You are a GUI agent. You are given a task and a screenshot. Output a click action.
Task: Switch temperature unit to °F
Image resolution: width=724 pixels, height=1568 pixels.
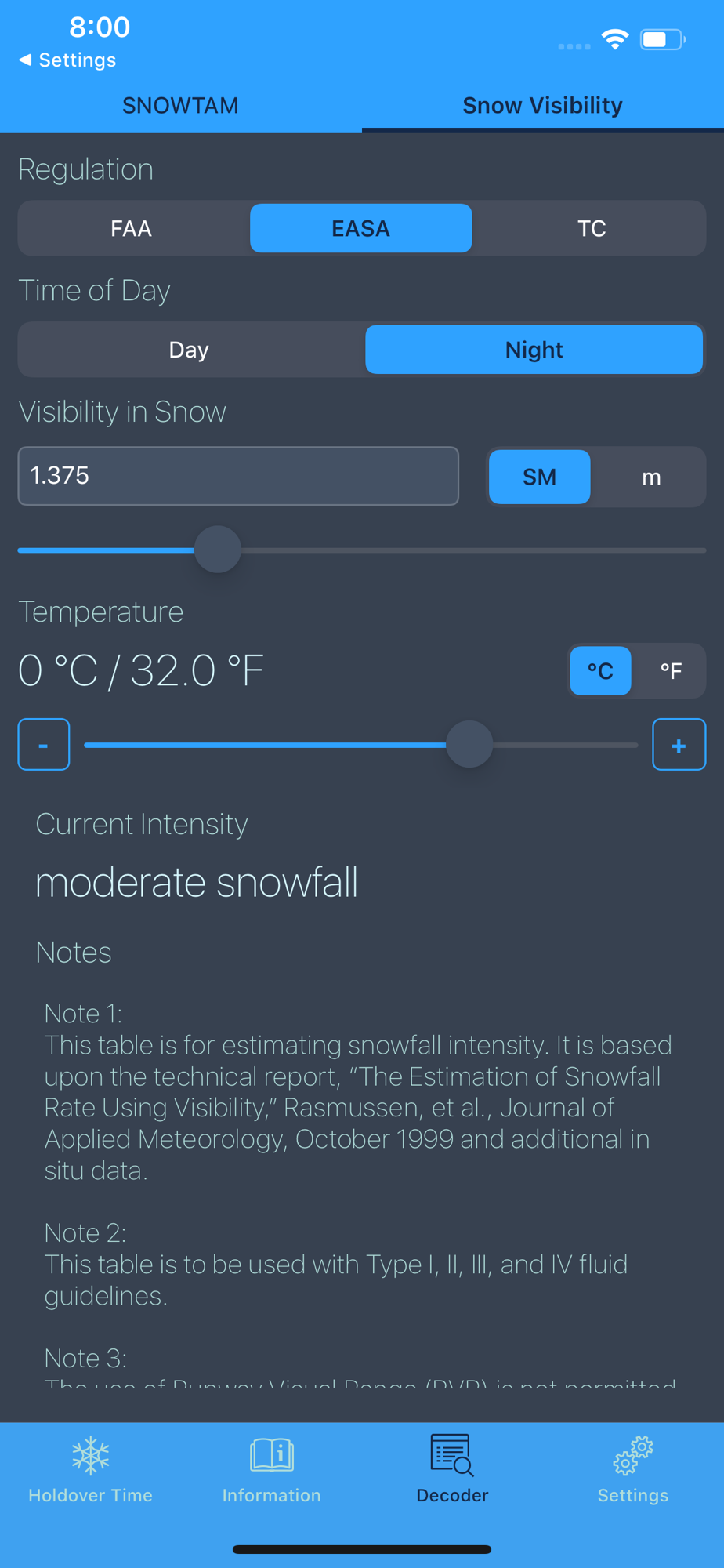(671, 670)
